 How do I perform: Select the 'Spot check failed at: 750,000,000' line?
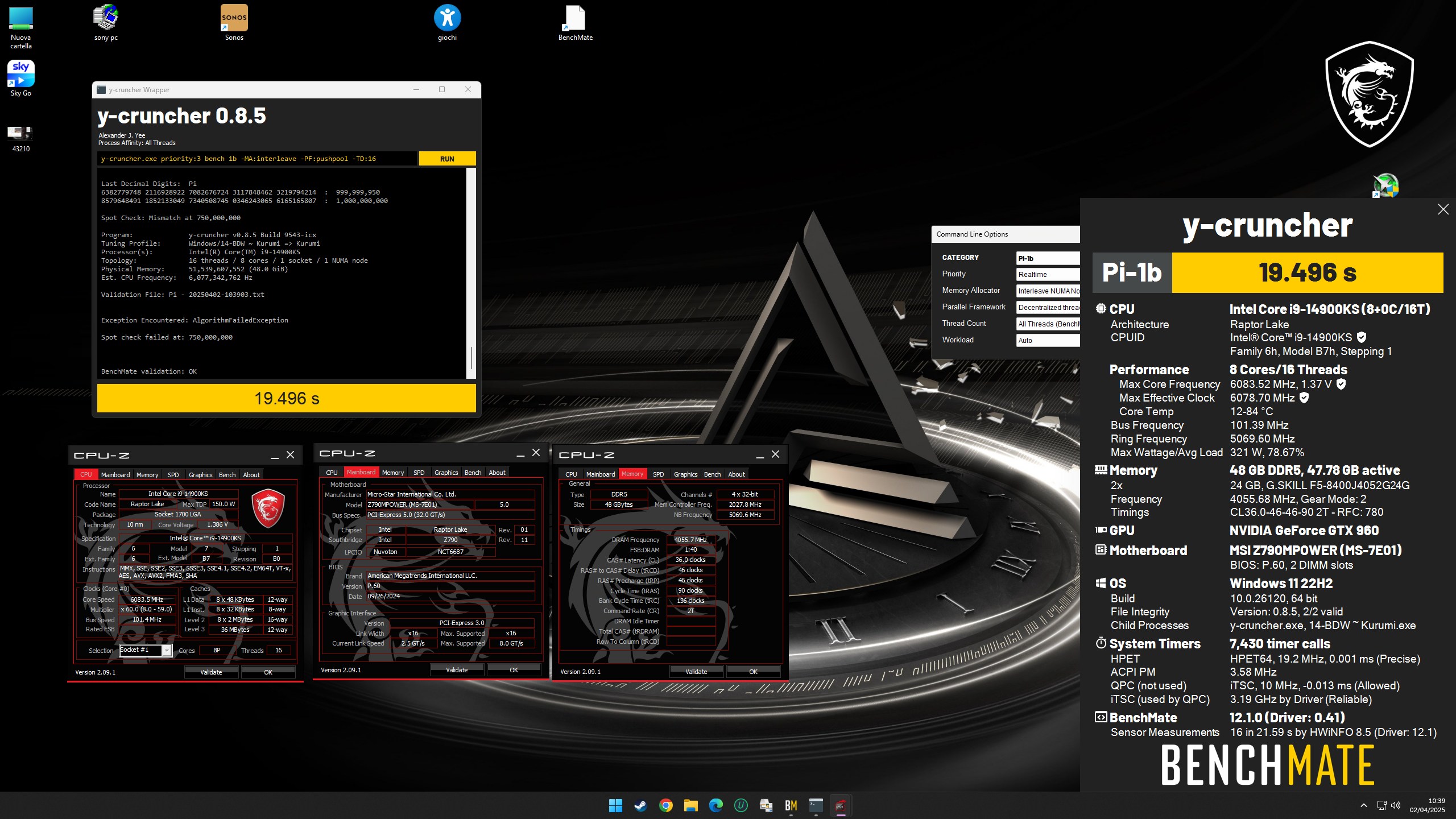tap(167, 337)
